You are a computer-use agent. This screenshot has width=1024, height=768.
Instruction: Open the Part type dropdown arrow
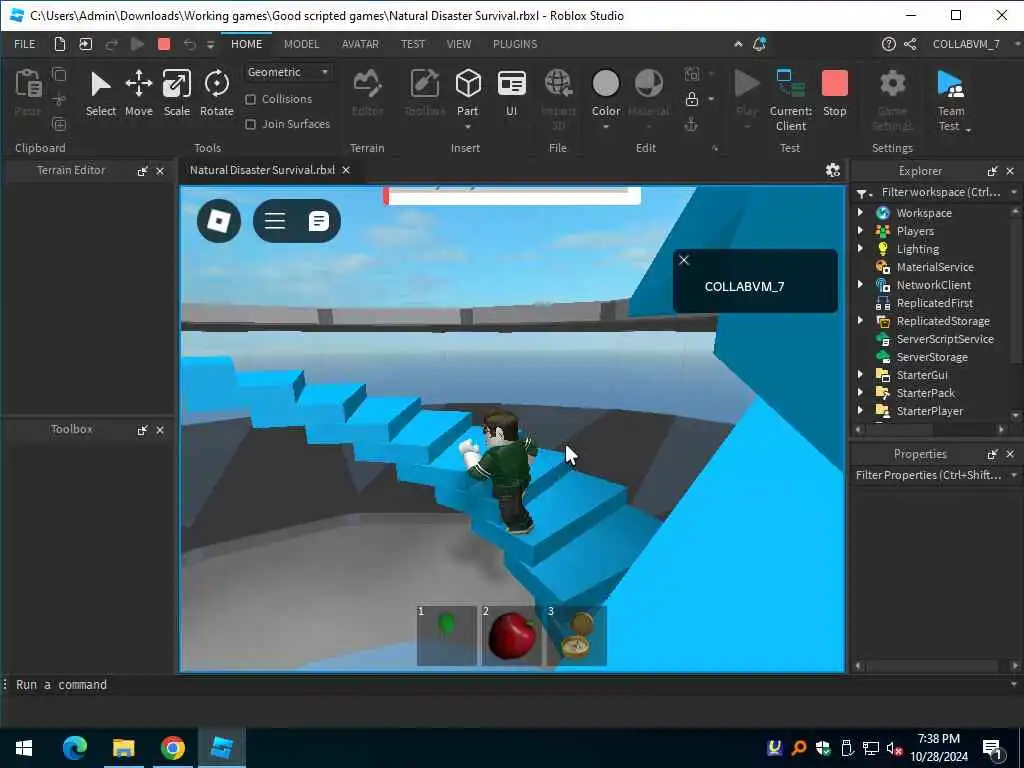point(468,127)
